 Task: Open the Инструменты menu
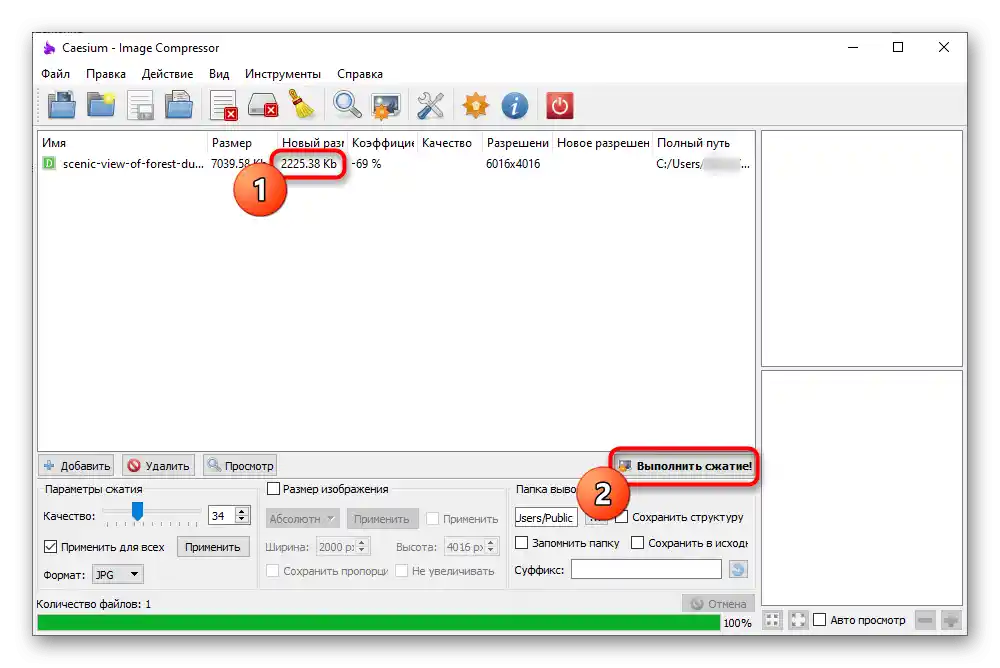tap(283, 74)
